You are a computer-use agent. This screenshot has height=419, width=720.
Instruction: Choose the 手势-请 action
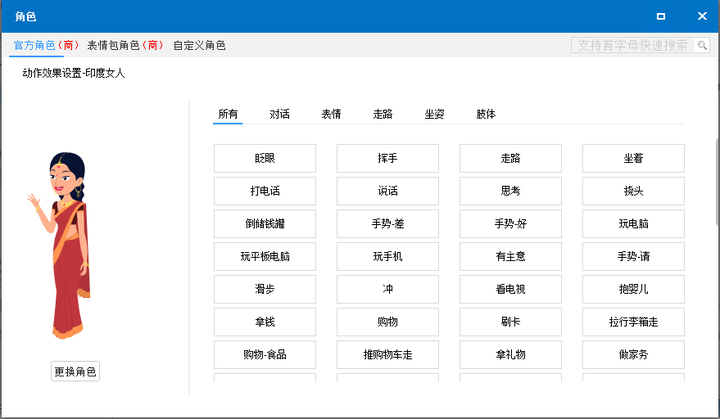pyautogui.click(x=633, y=256)
